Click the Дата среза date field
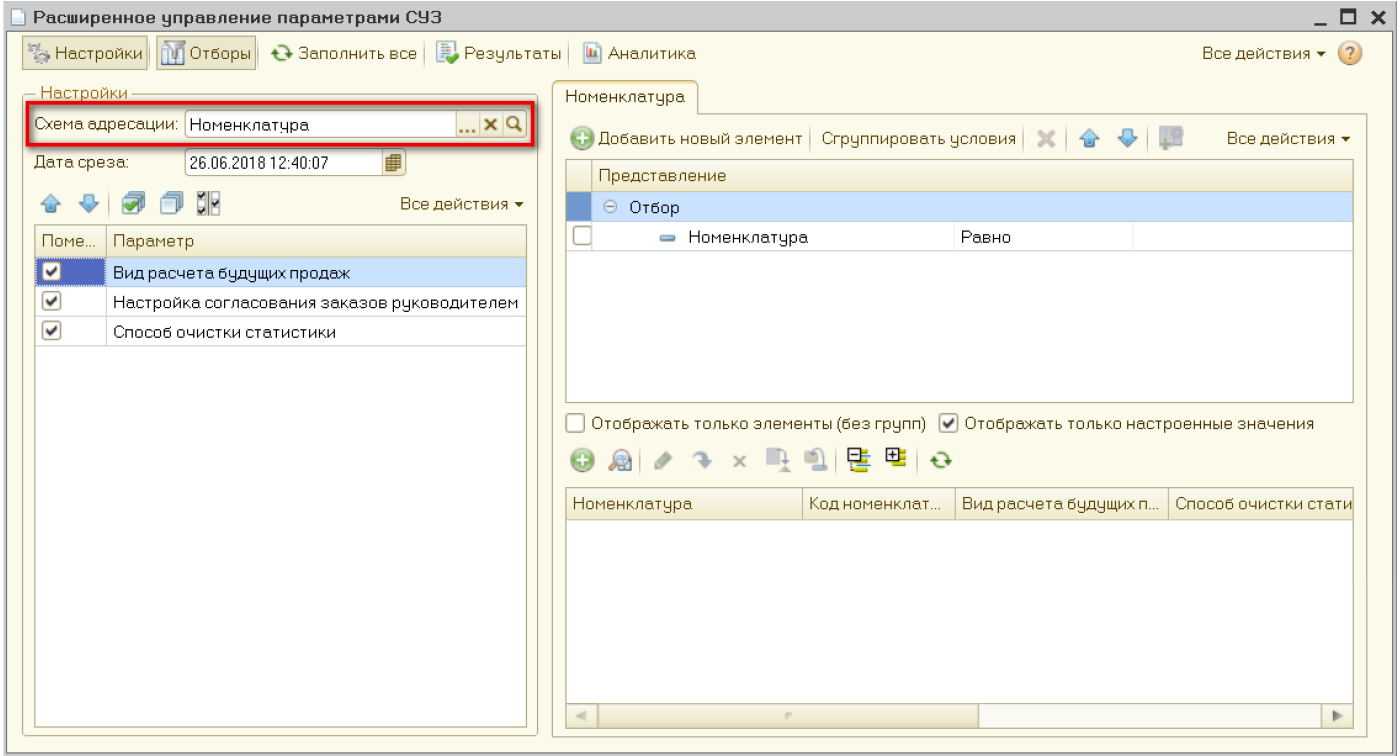This screenshot has height=756, width=1398. click(x=281, y=162)
